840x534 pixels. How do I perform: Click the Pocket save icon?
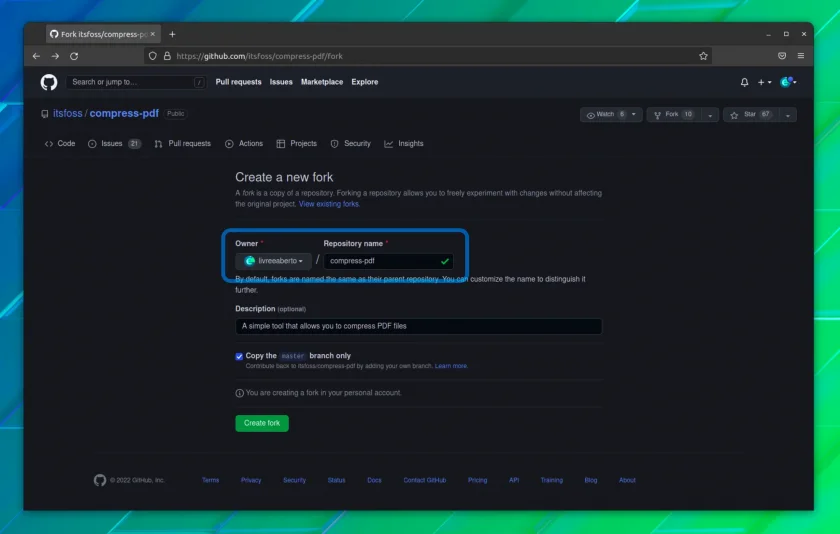(x=782, y=56)
